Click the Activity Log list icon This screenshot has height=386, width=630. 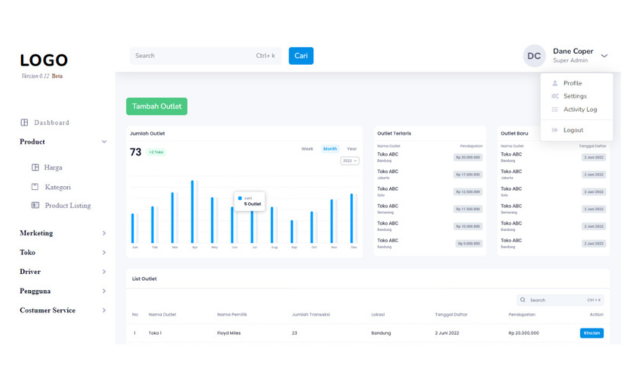555,109
